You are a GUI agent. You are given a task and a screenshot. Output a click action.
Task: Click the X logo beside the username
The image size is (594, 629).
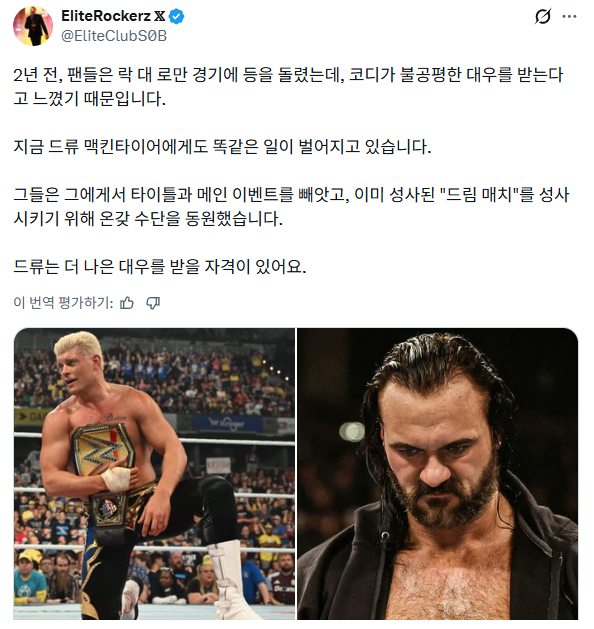160,16
